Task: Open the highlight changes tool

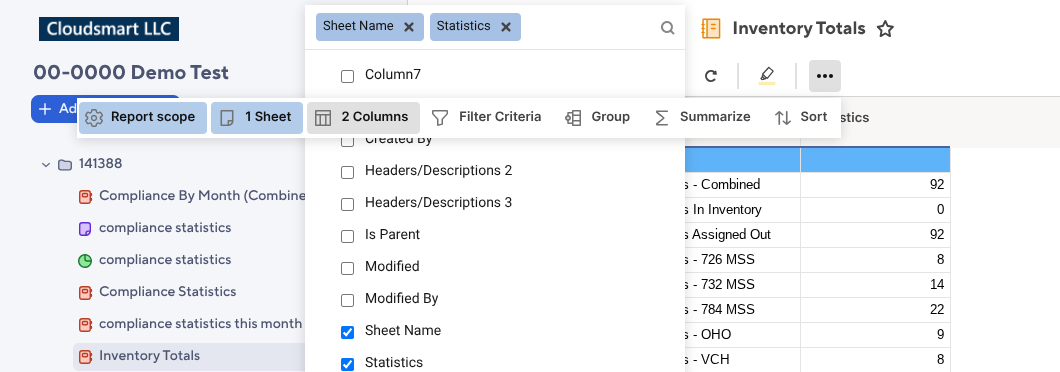Action: click(767, 75)
